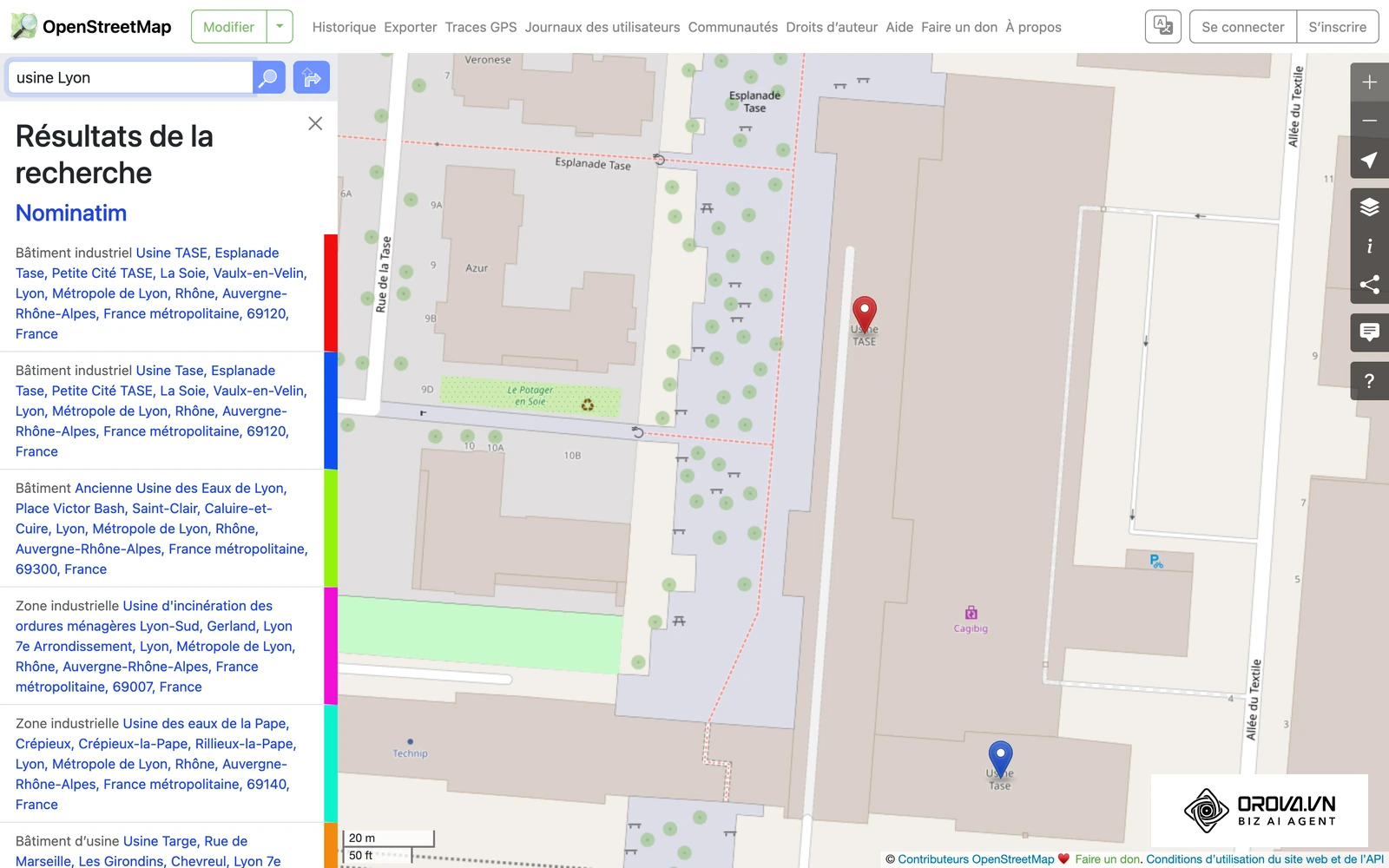Go to Communautés page
The image size is (1389, 868).
point(733,27)
